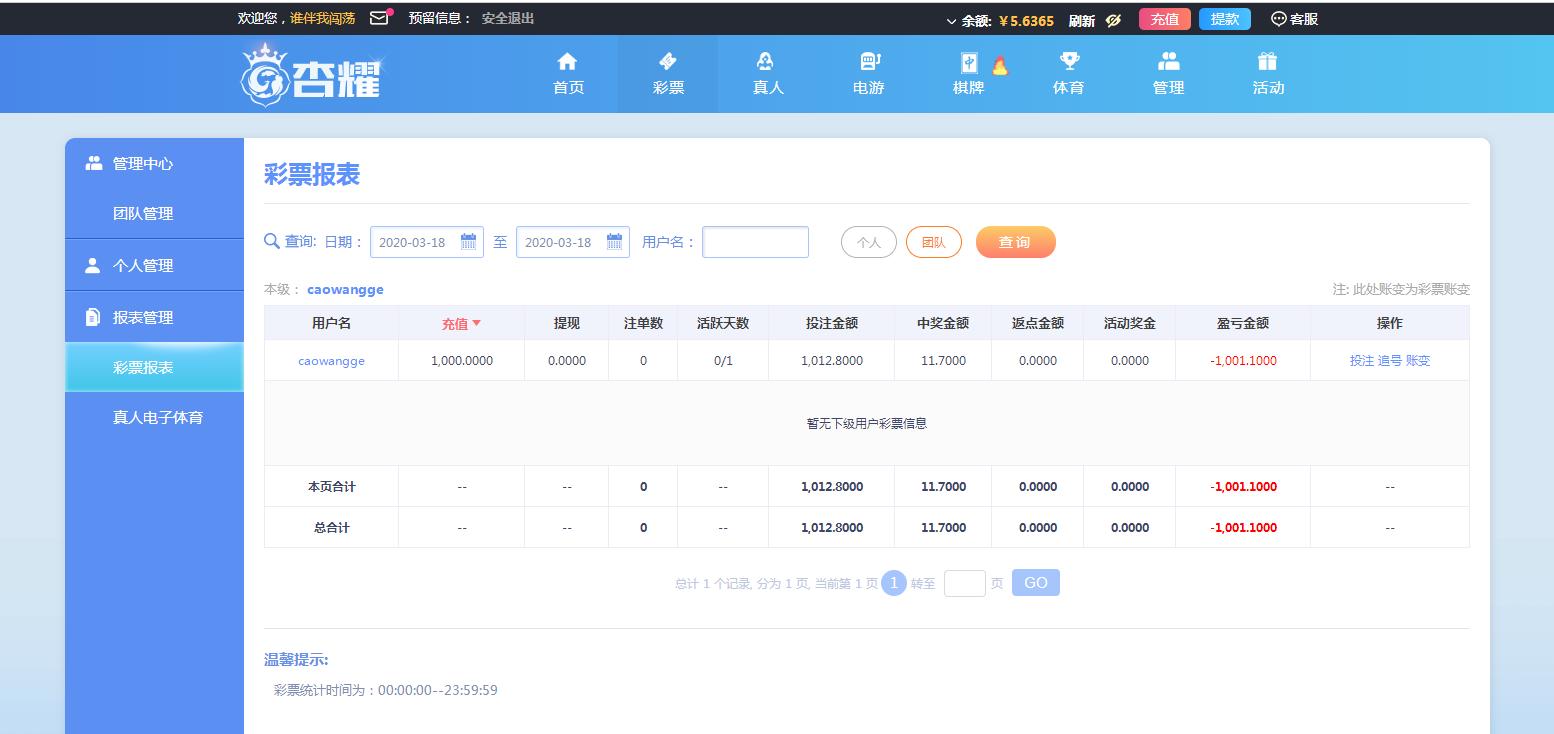This screenshot has height=734, width=1554.
Task: Open the 电游 electronic games icon
Action: (868, 63)
